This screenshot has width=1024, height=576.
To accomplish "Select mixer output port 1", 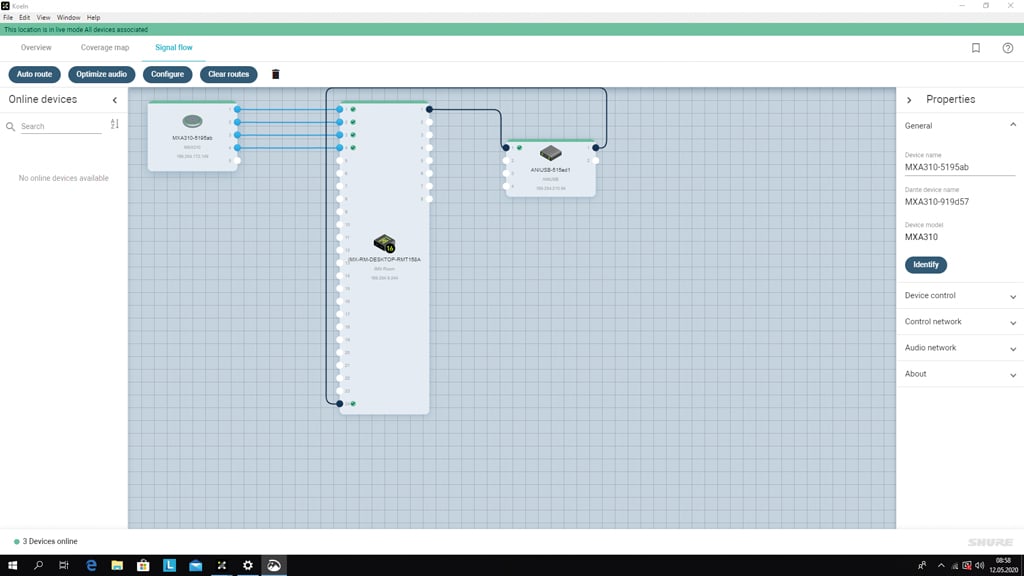I will (x=429, y=109).
